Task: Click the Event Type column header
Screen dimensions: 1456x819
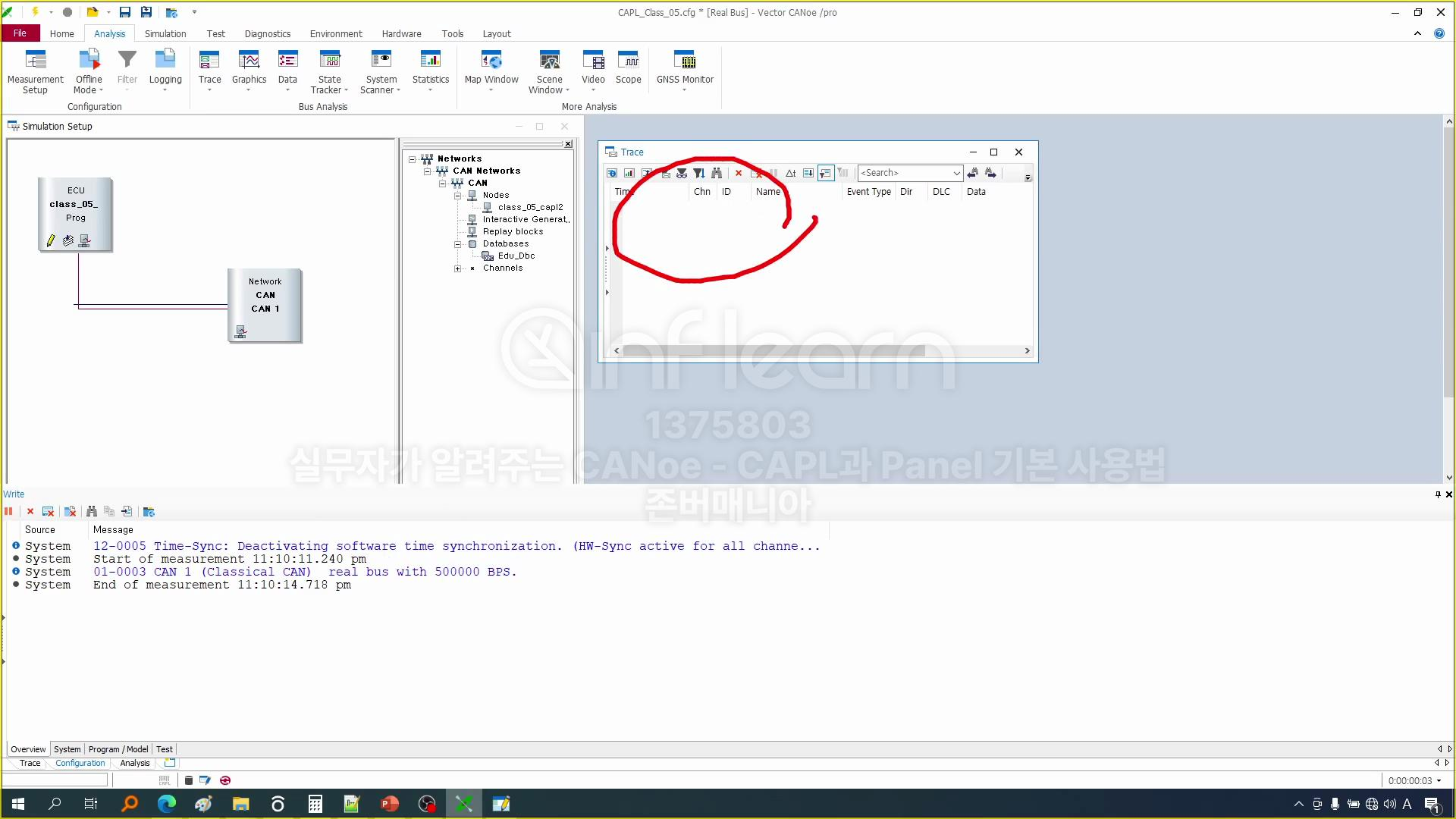Action: pos(868,192)
